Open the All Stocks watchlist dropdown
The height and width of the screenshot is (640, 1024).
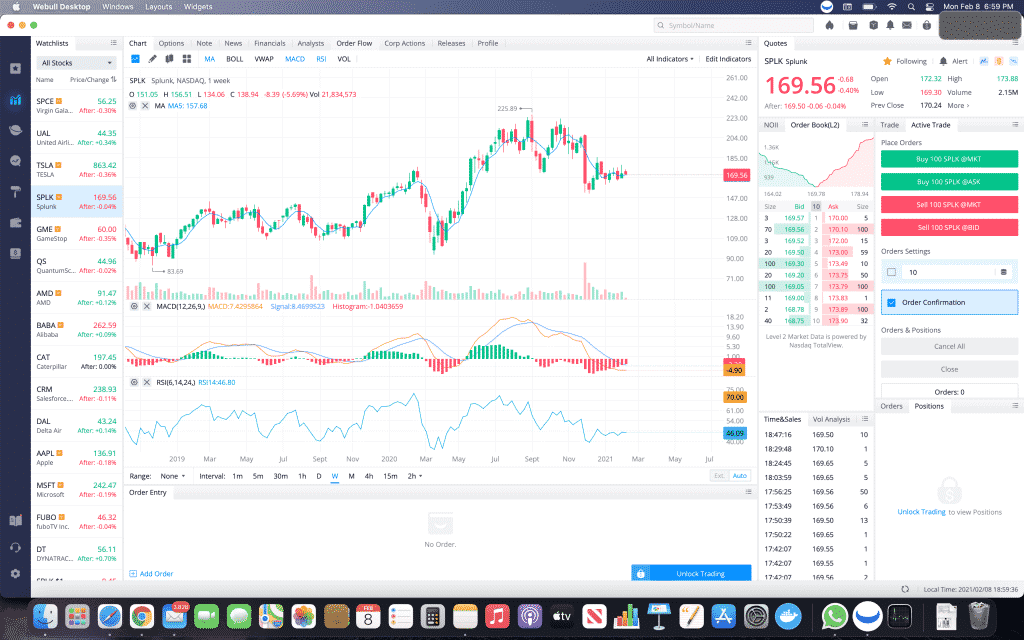76,63
